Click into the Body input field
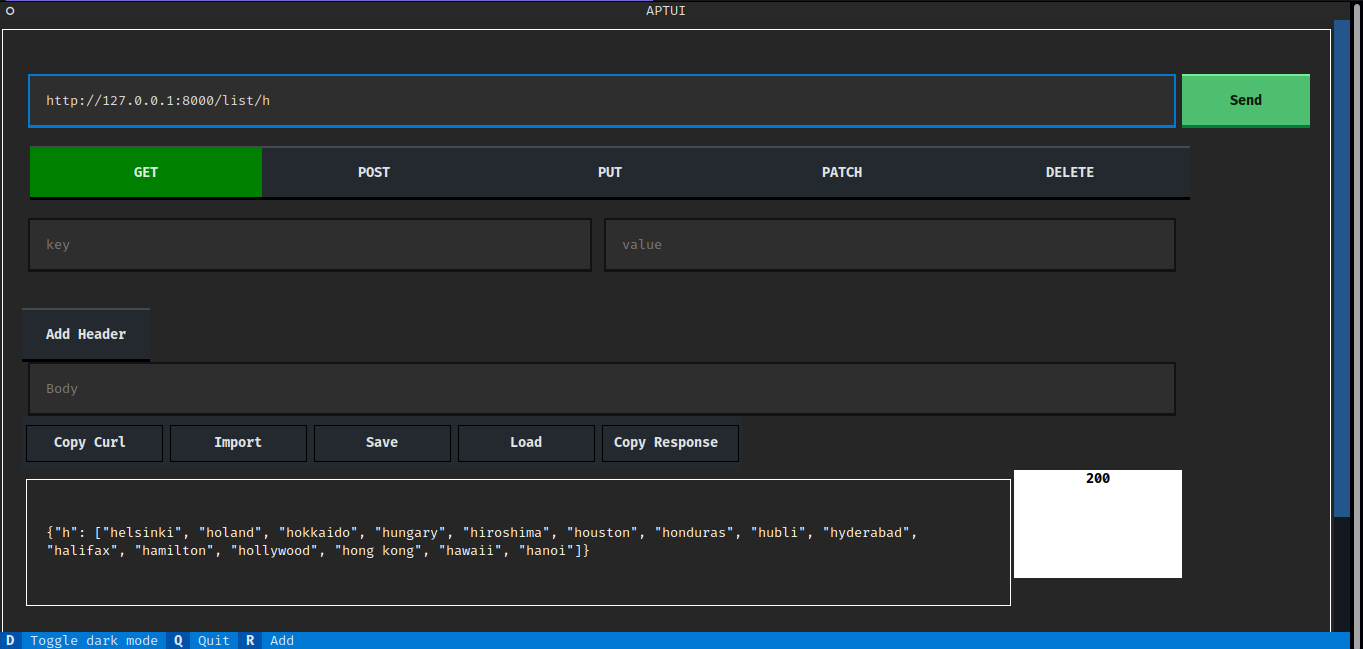Screen dimensions: 1363x649 601,389
